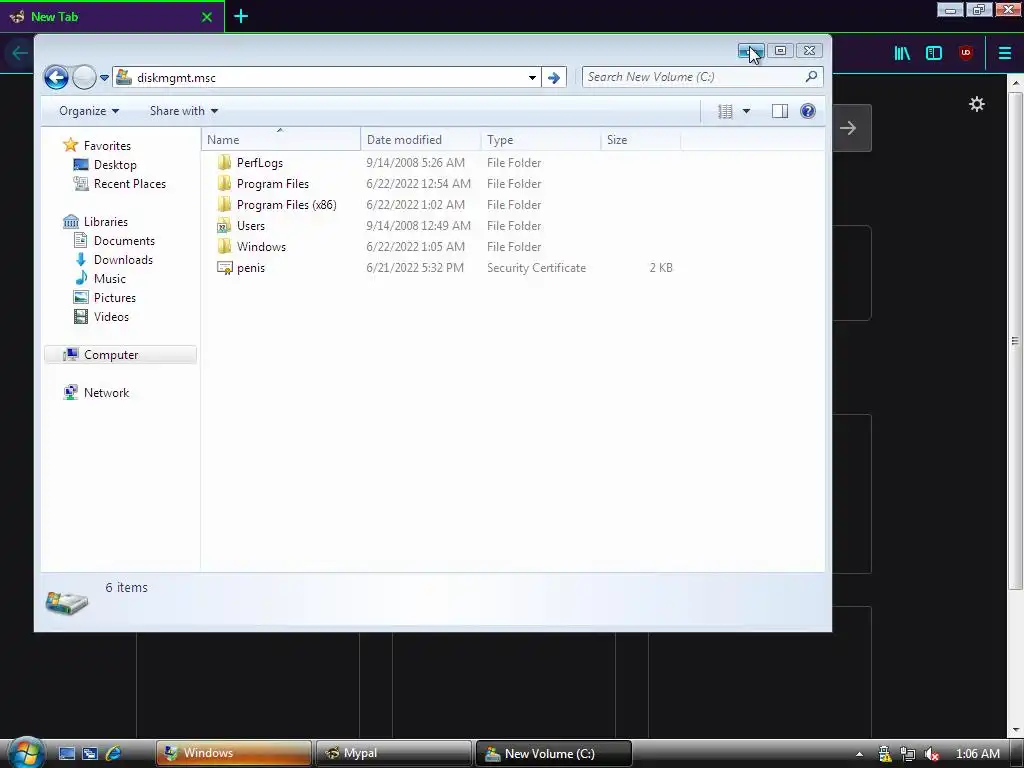Click the date 6/22/2022 1:05 AM

(x=415, y=246)
